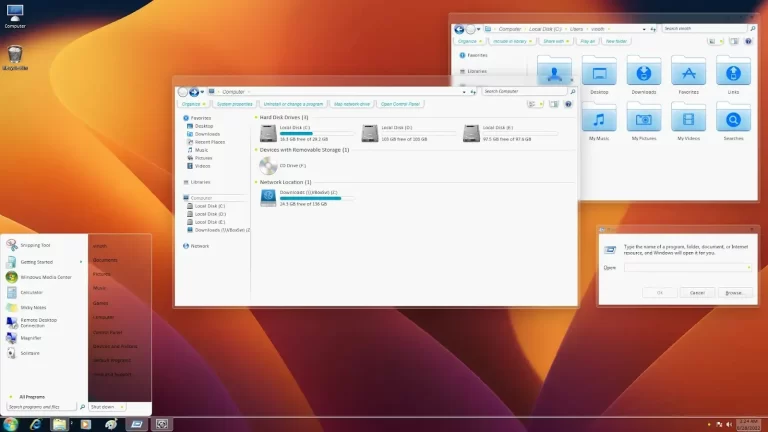
Task: Open the Favorites folder icon in users window
Action: pos(689,72)
